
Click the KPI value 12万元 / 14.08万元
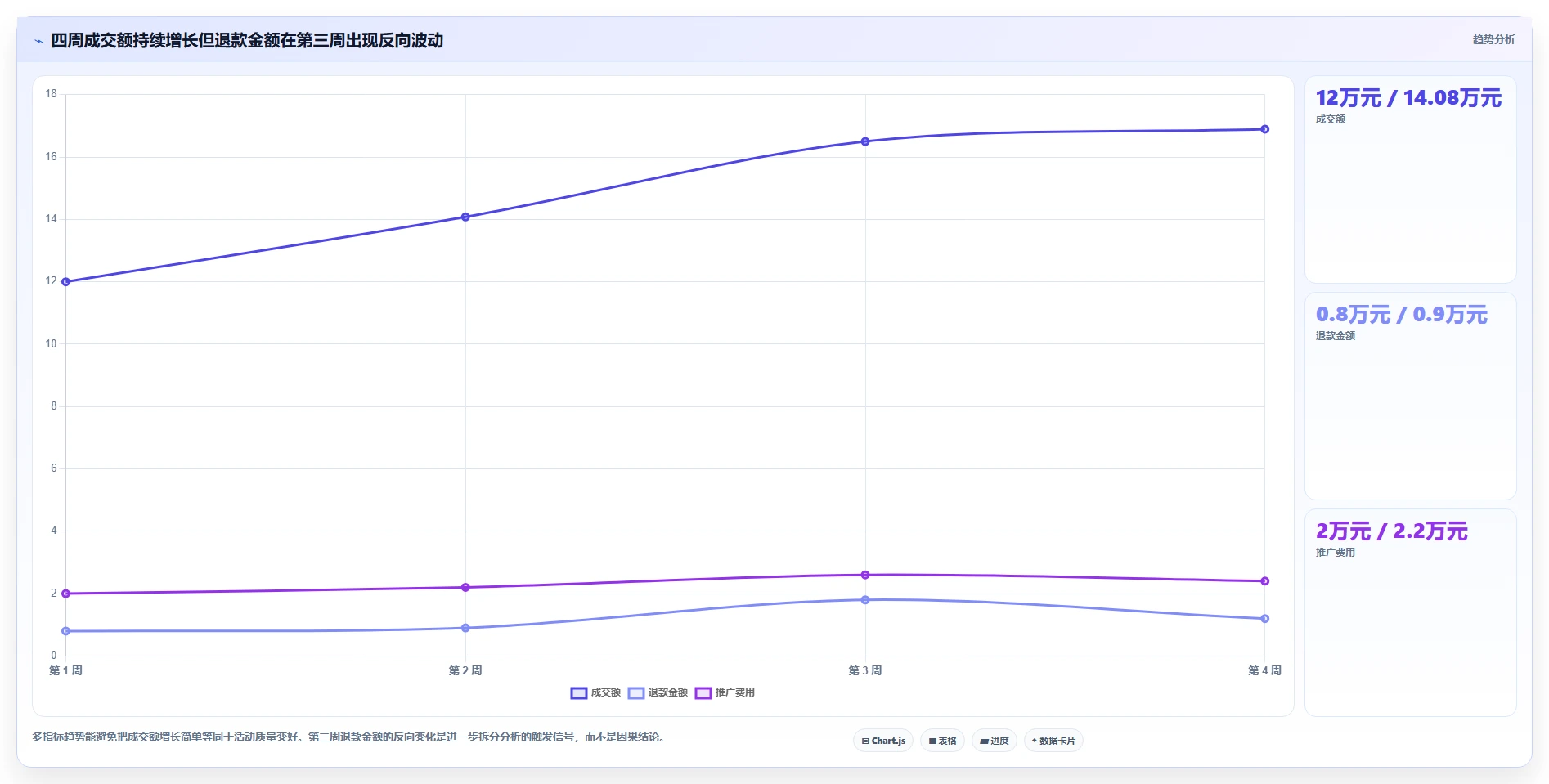tap(1408, 98)
